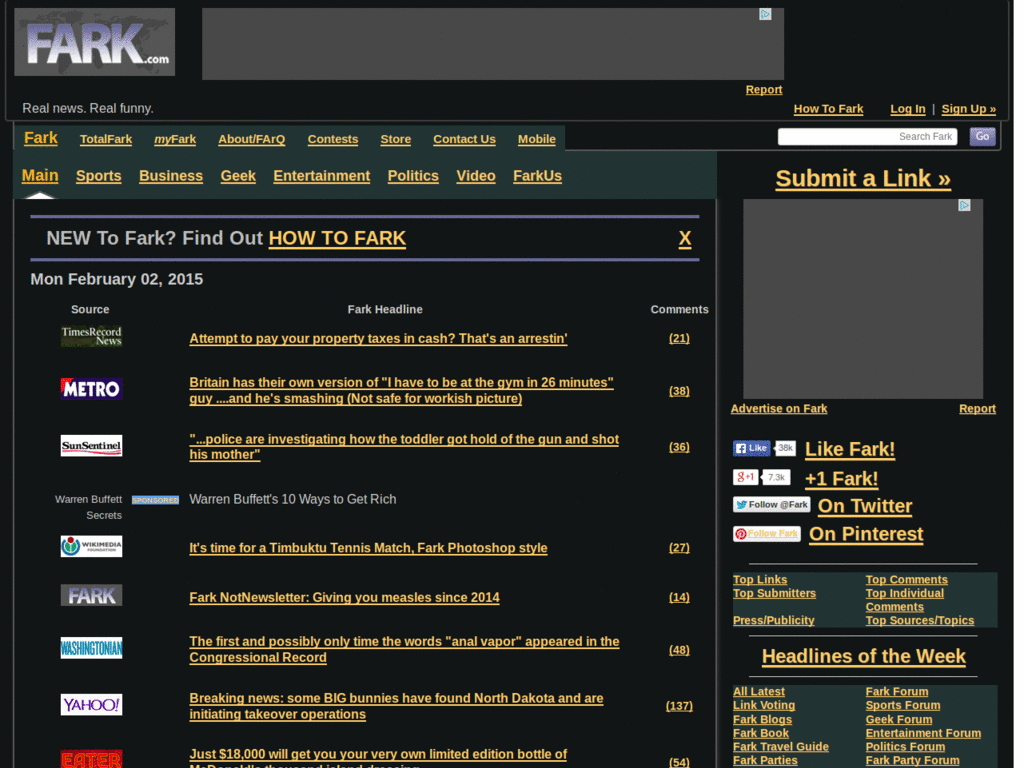This screenshot has width=1024, height=768.
Task: Open the Fark Forum link
Action: 897,692
